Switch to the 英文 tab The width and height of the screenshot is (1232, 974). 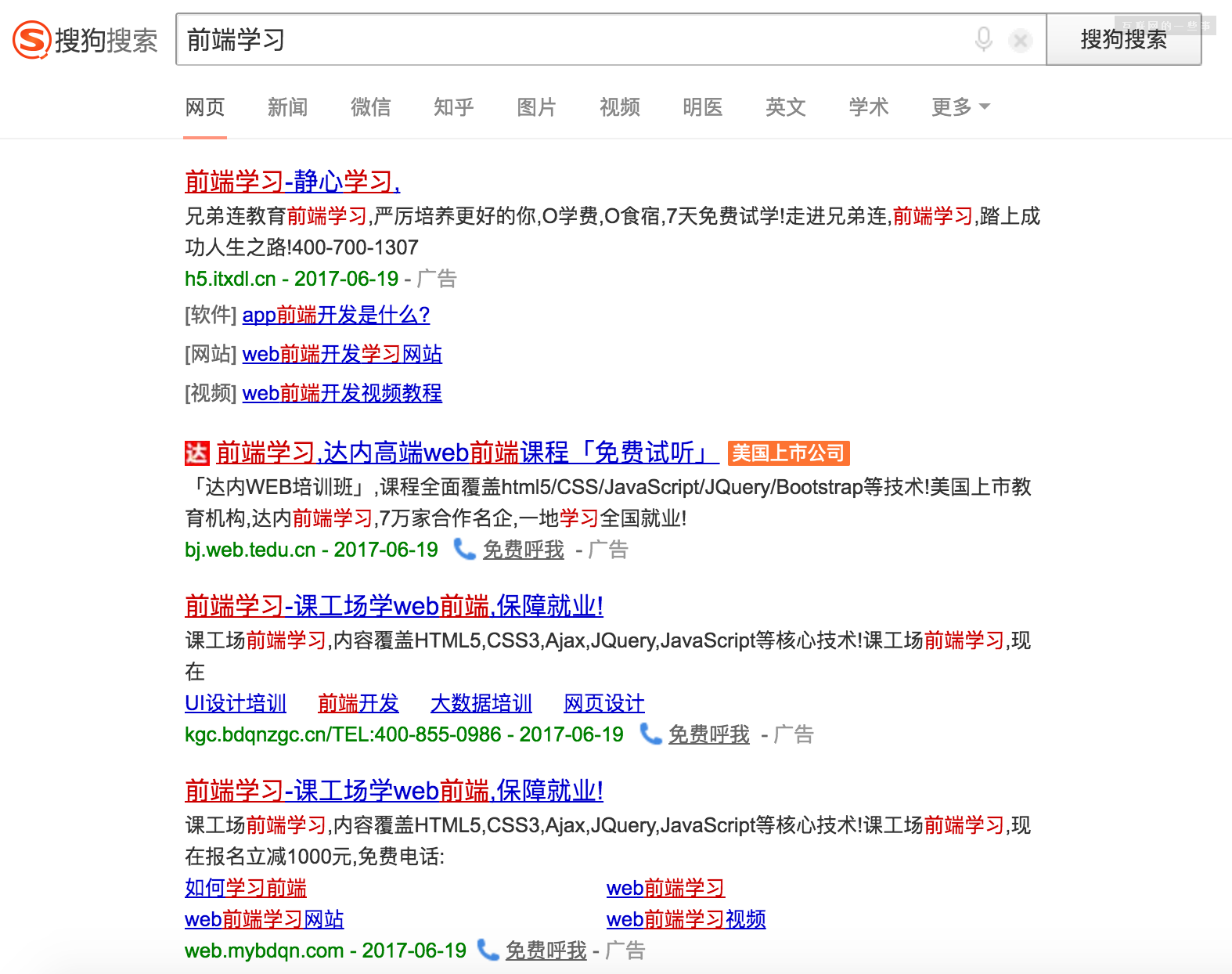(x=786, y=107)
